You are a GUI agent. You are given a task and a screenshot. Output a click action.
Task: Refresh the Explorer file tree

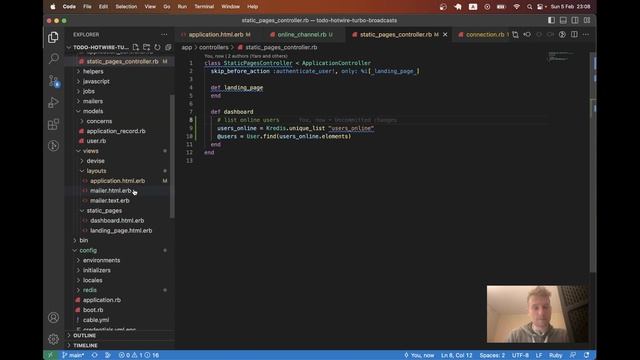tap(157, 47)
